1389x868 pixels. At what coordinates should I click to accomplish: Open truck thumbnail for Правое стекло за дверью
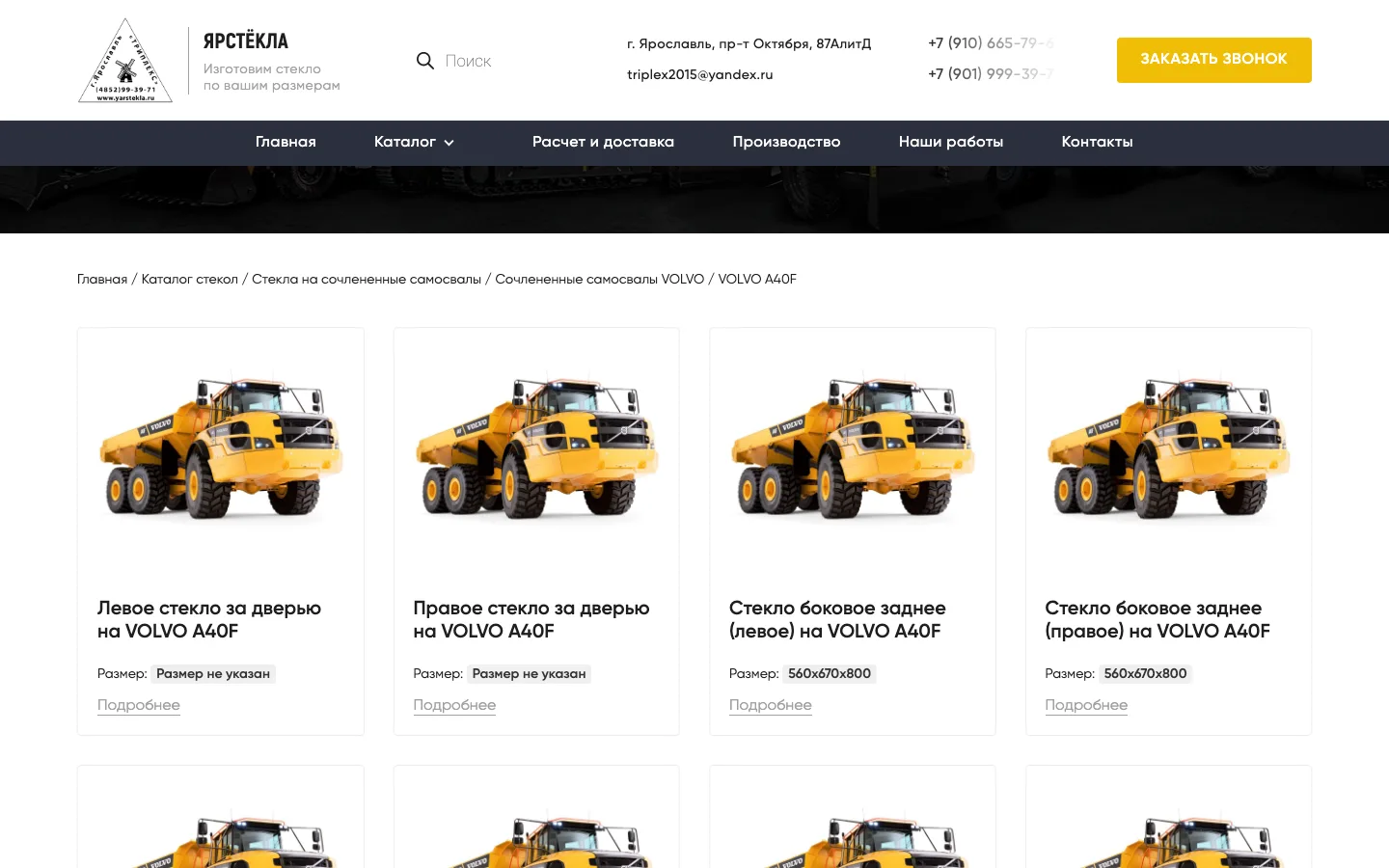[x=536, y=449]
